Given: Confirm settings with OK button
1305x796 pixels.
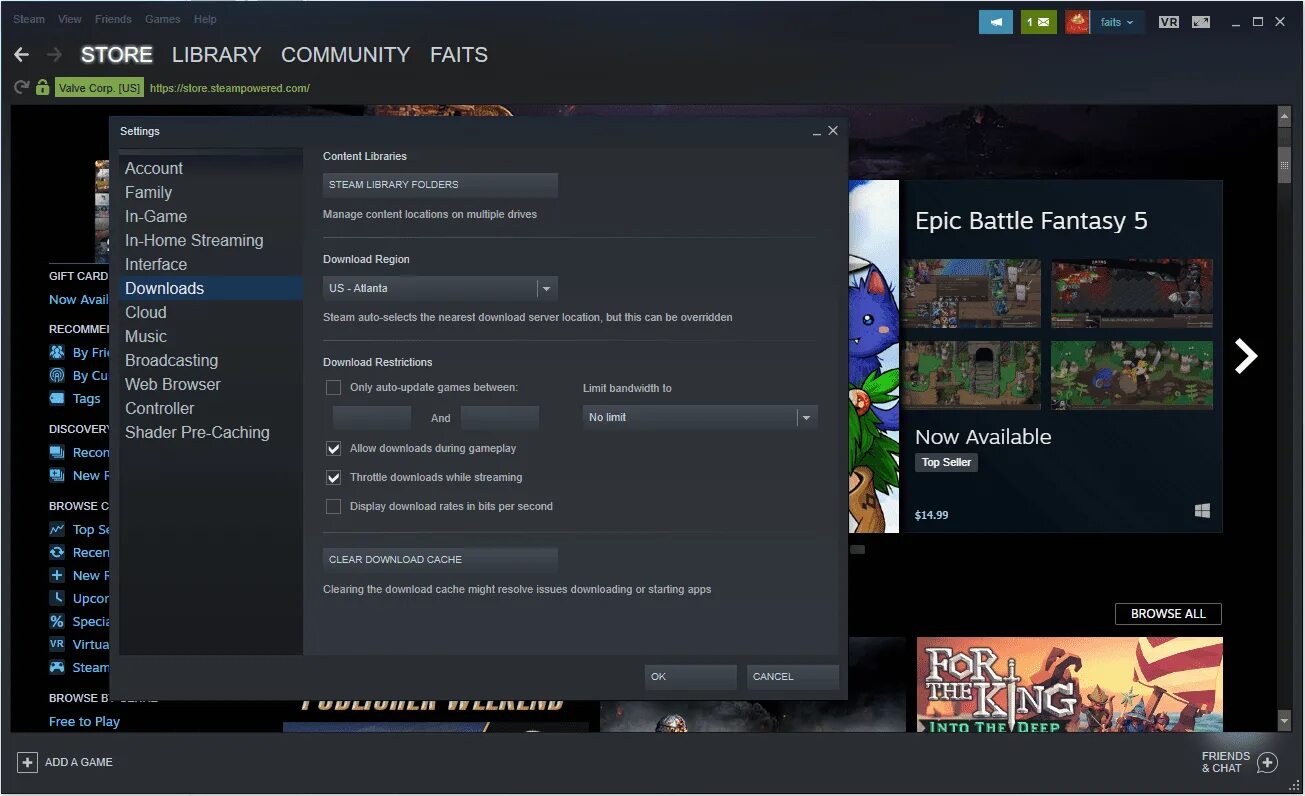Looking at the screenshot, I should click(690, 677).
